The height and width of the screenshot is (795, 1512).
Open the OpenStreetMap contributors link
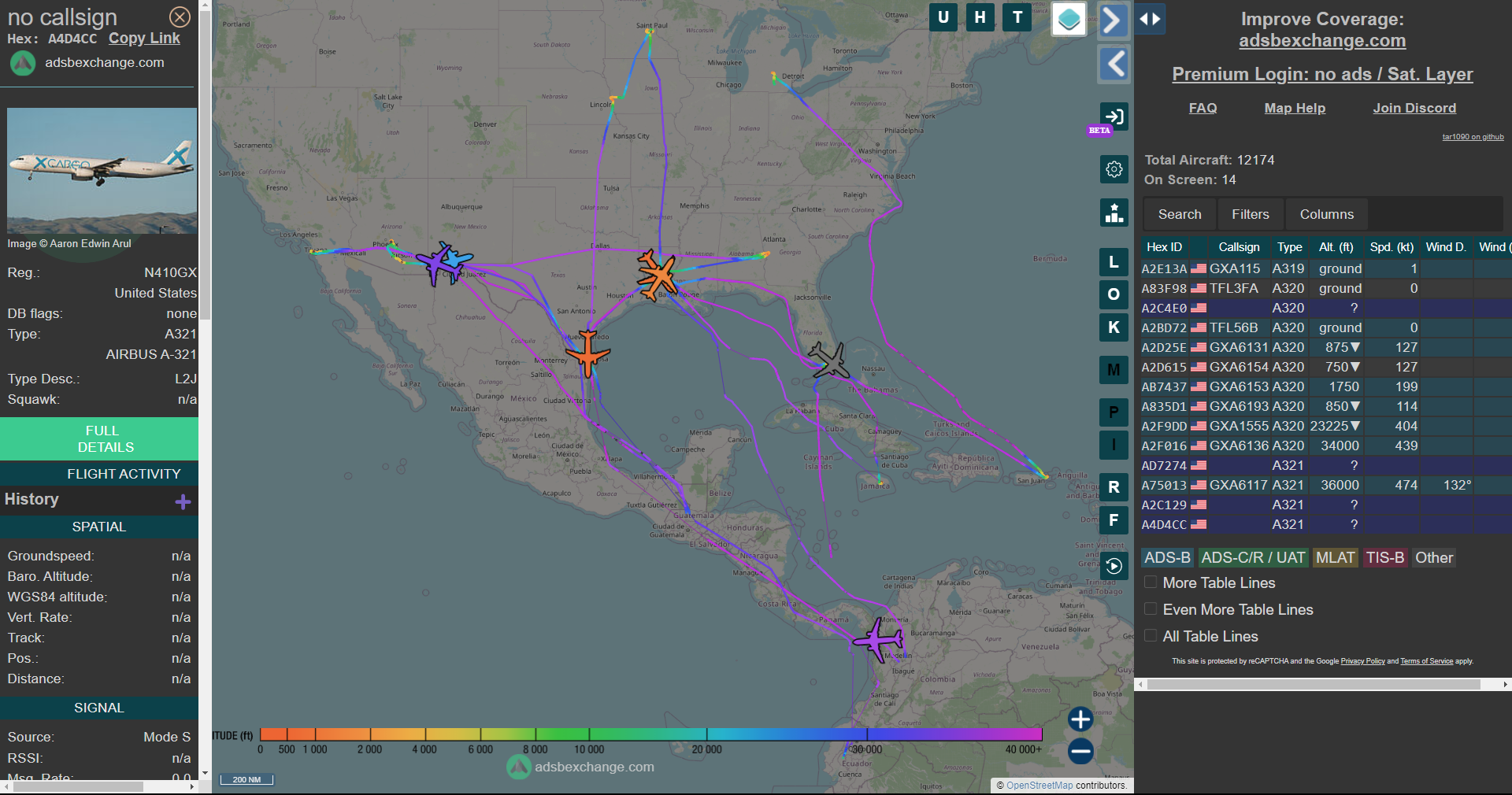click(1039, 786)
